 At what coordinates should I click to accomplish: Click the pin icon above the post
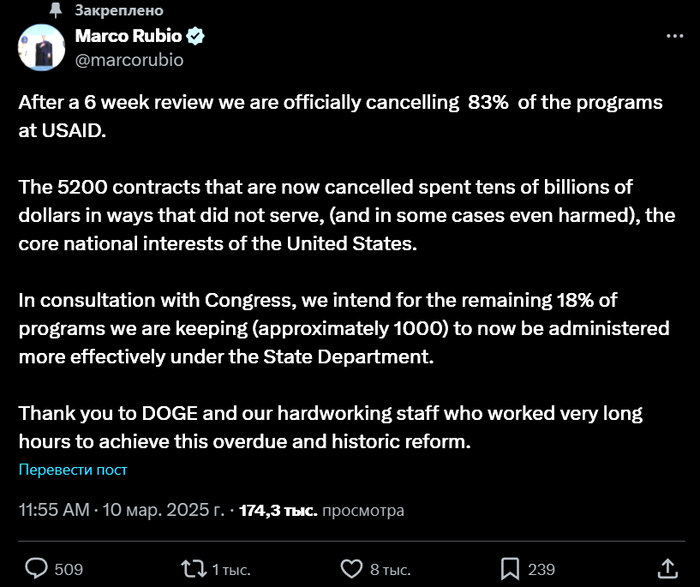(55, 8)
